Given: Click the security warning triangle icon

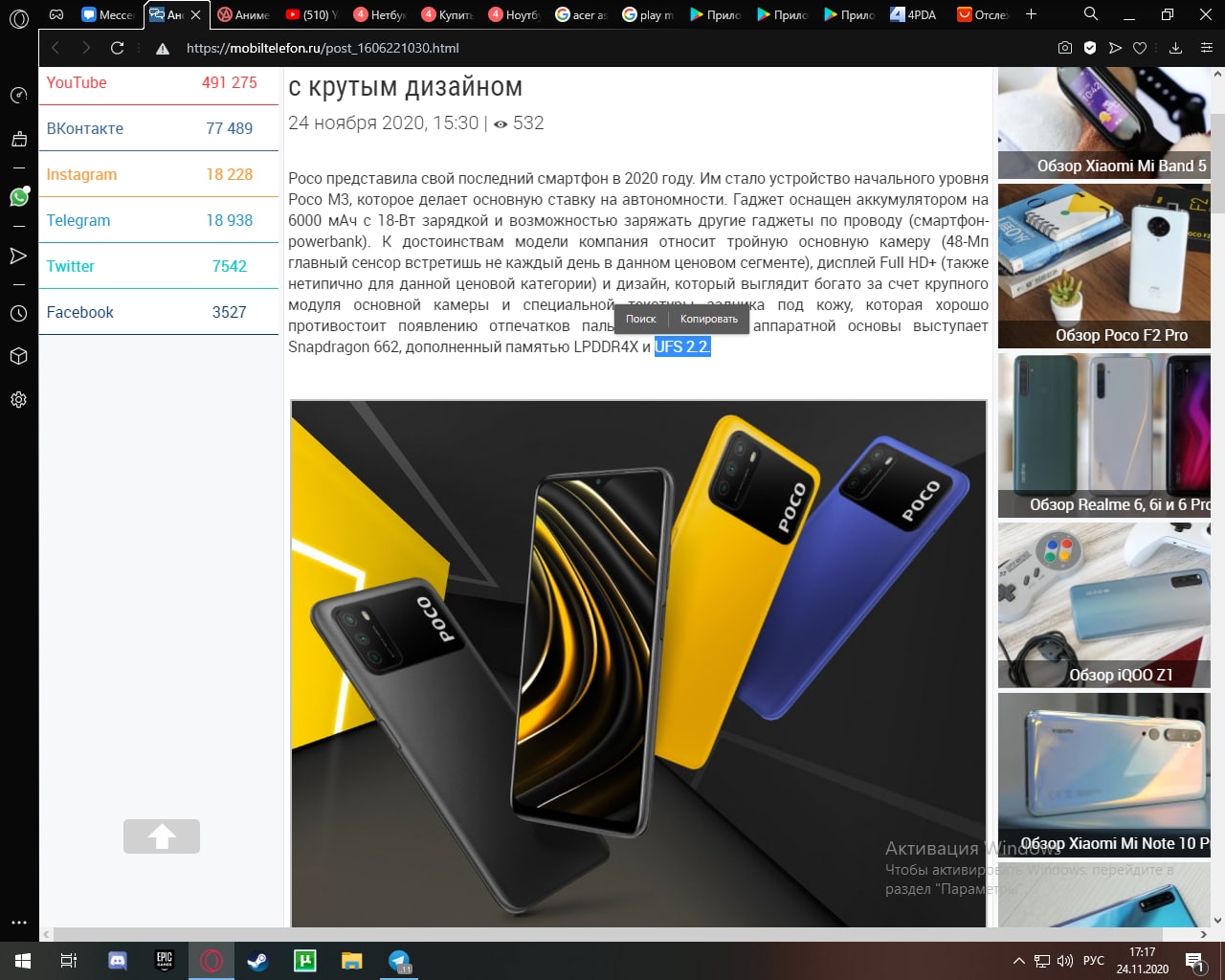Looking at the screenshot, I should pyautogui.click(x=163, y=49).
